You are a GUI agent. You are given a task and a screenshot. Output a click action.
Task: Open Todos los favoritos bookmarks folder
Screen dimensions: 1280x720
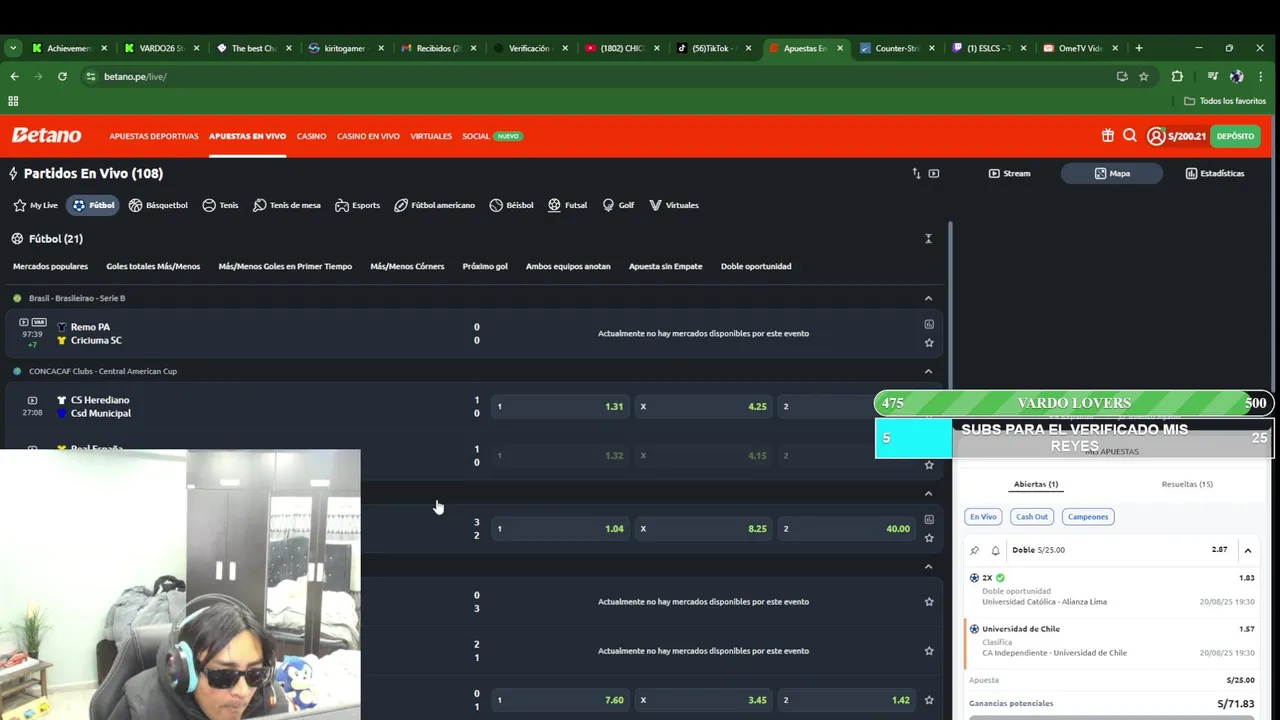[x=1225, y=101]
